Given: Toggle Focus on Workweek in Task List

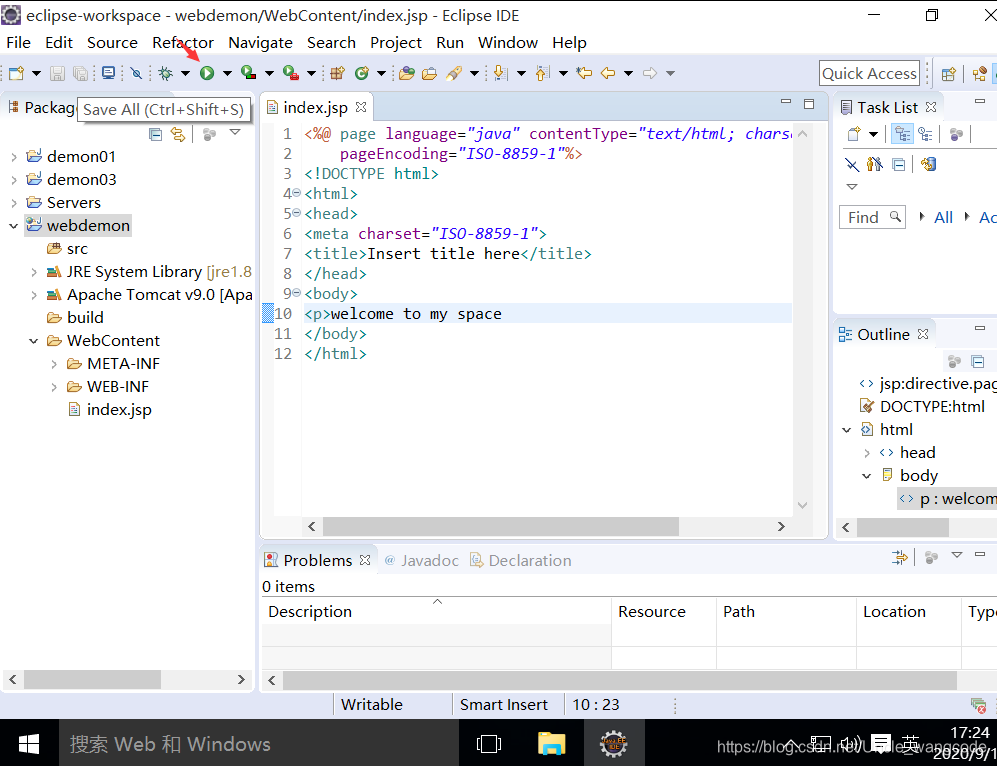Looking at the screenshot, I should [956, 134].
